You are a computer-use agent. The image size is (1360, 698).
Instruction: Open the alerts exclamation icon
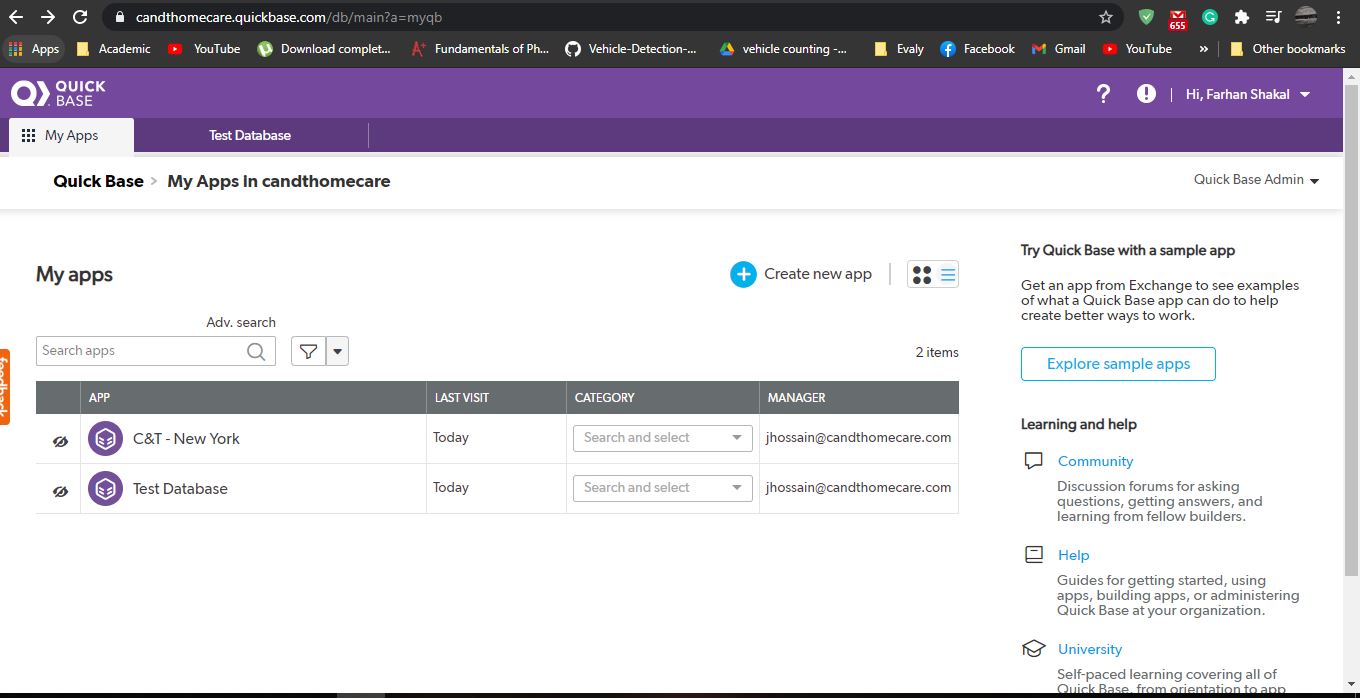1146,94
